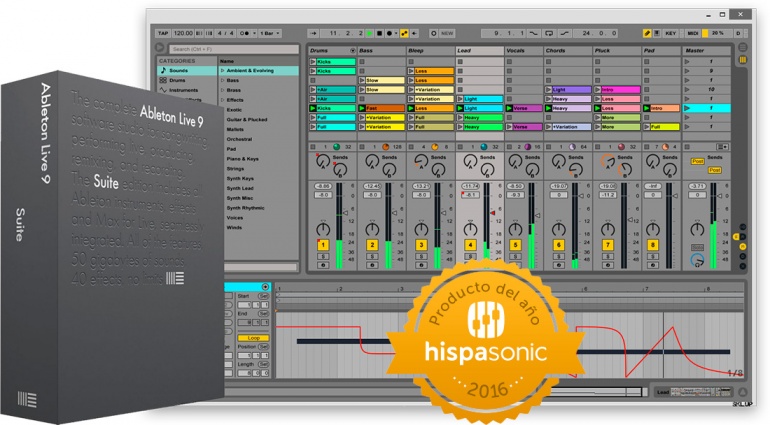Click the Drums track pan knob
770x425 pixels.
click(x=323, y=229)
